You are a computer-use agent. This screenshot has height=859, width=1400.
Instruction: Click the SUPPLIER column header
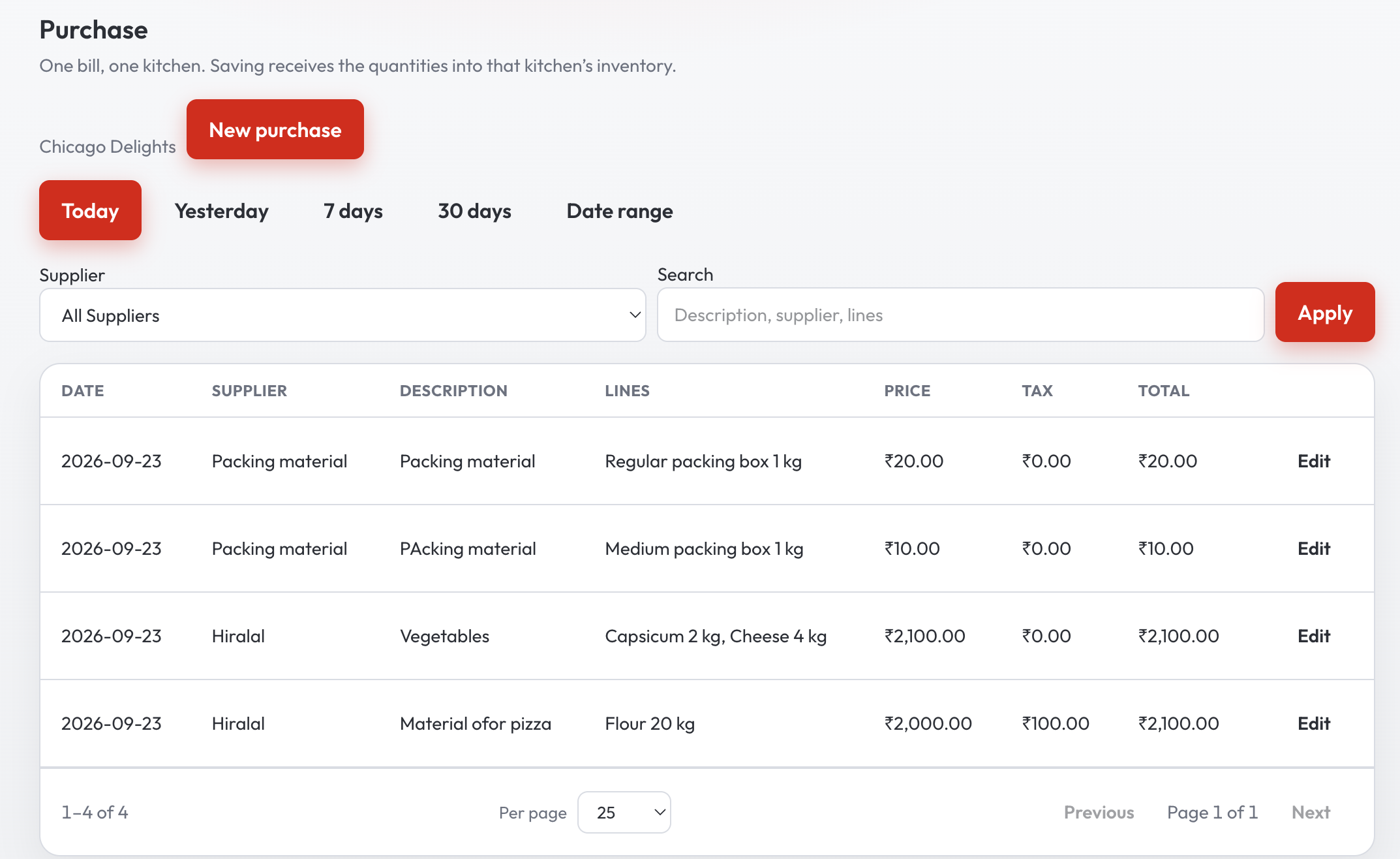click(249, 390)
